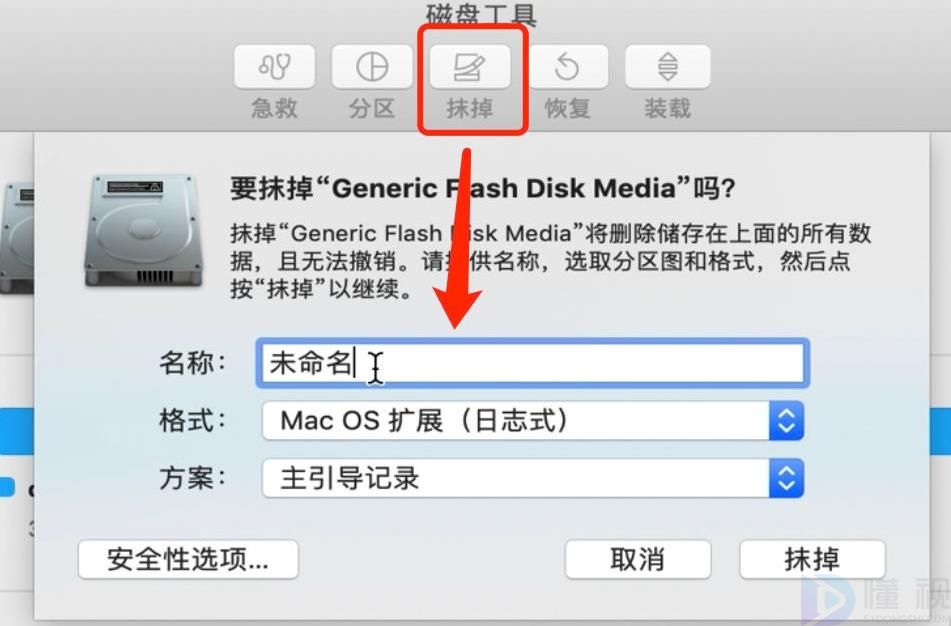Click the 急救 label in the toolbar
The height and width of the screenshot is (626, 951).
[275, 109]
